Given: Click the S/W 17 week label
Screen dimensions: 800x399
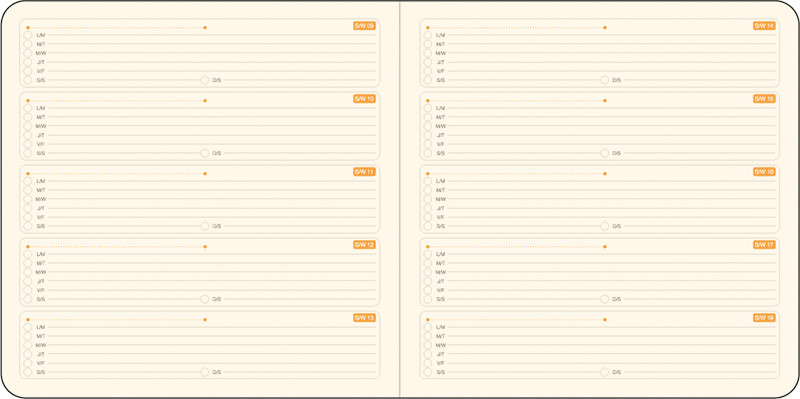Looking at the screenshot, I should pos(764,245).
